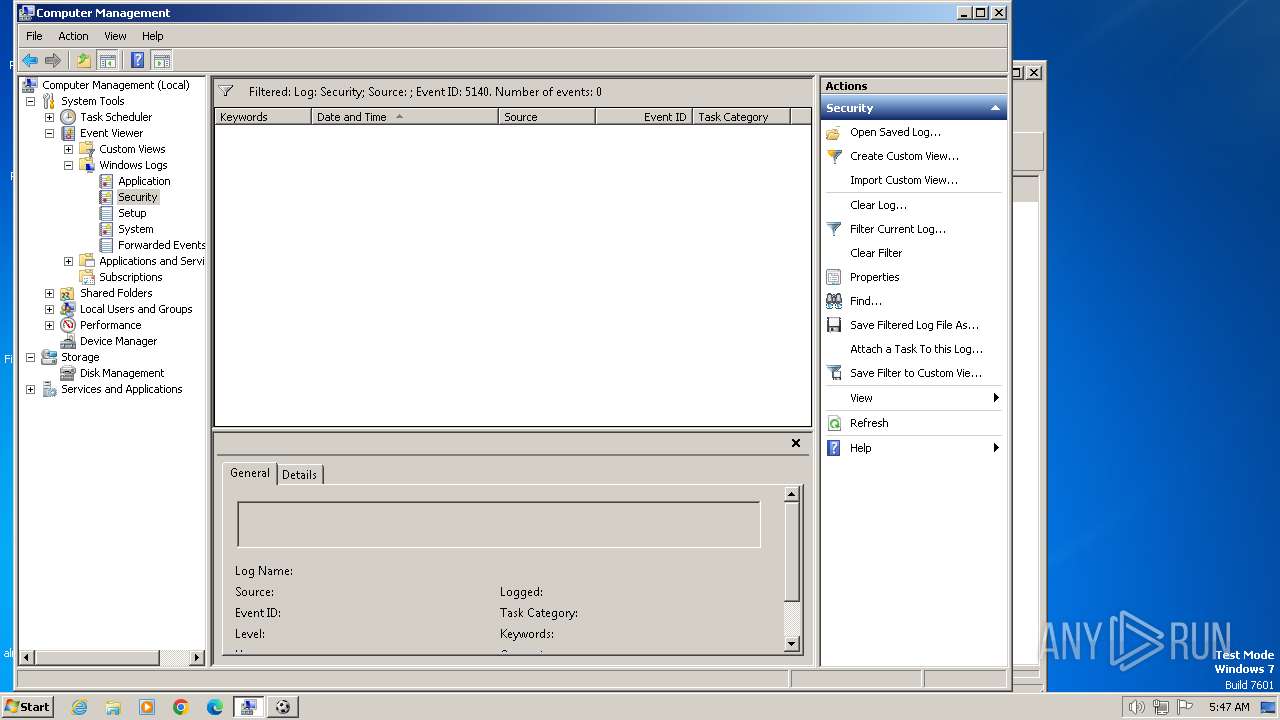Expand the Task Scheduler tree node

(49, 117)
